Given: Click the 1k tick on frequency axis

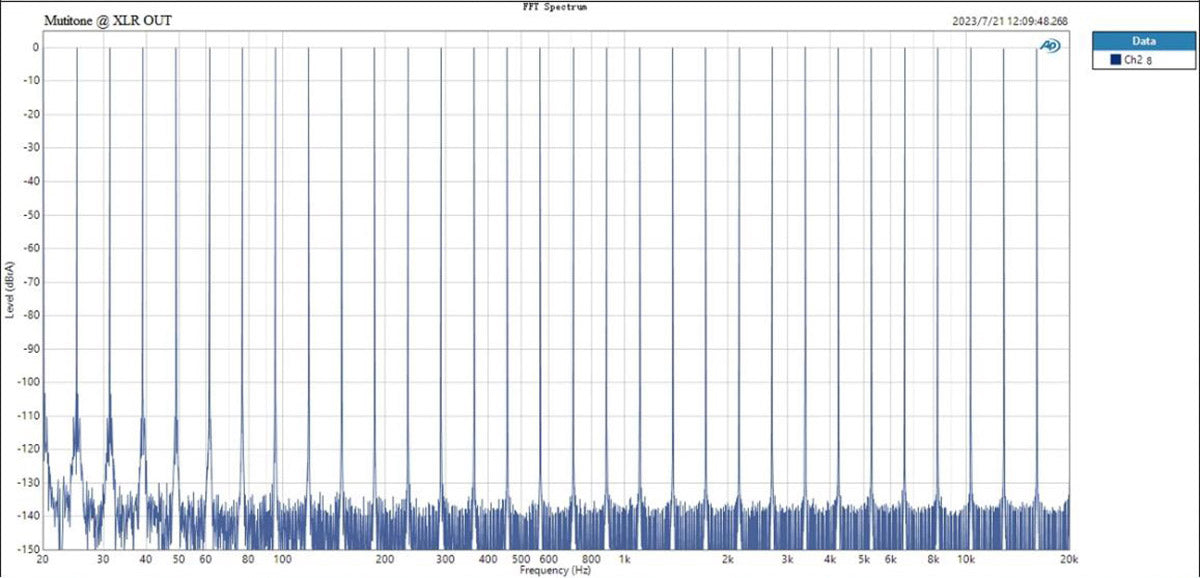Looking at the screenshot, I should [x=625, y=559].
